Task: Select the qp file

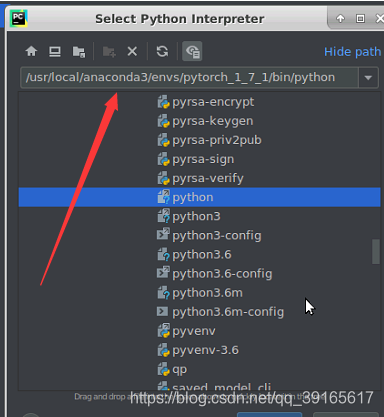Action: point(199,369)
